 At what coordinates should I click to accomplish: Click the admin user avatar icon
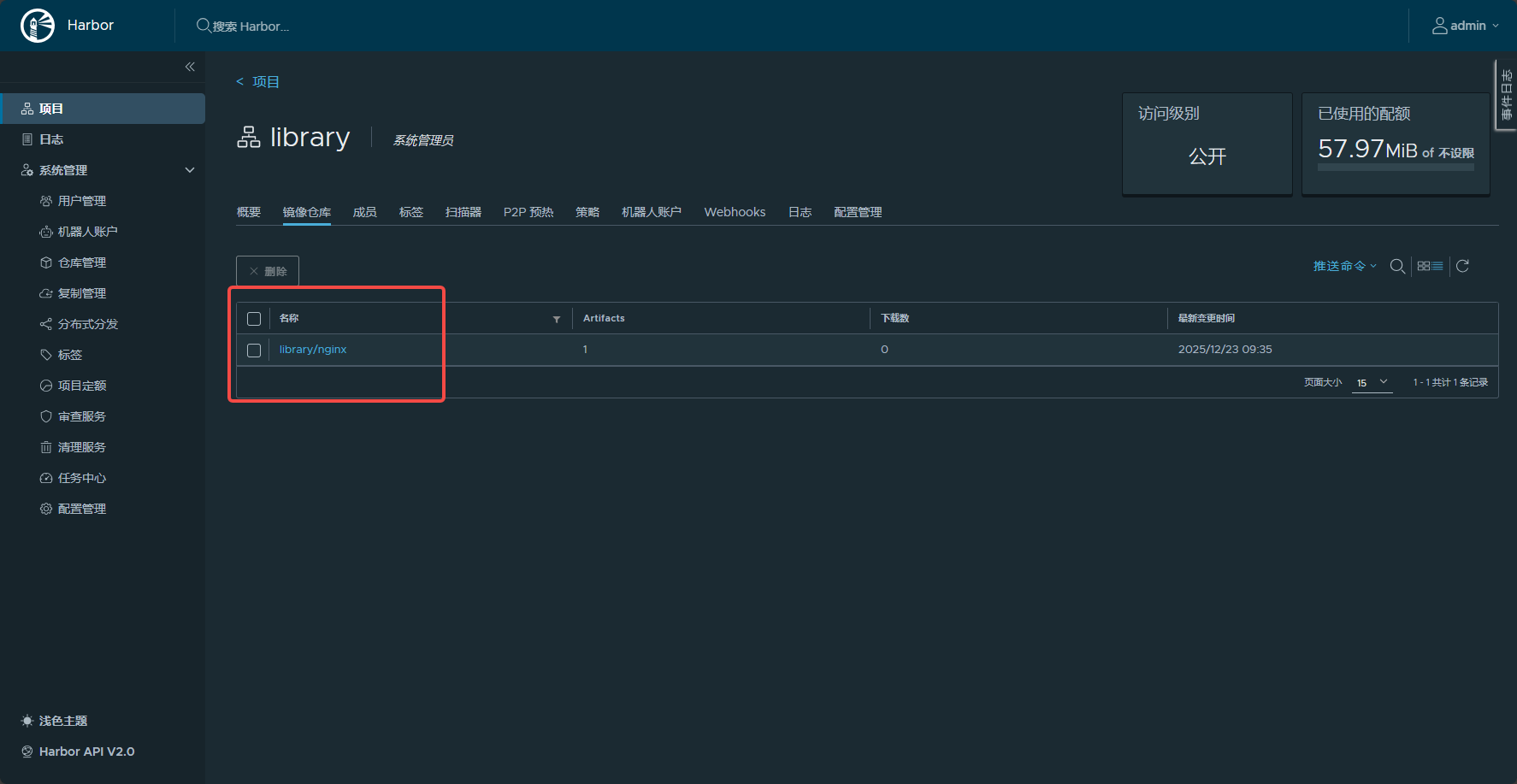pyautogui.click(x=1440, y=26)
